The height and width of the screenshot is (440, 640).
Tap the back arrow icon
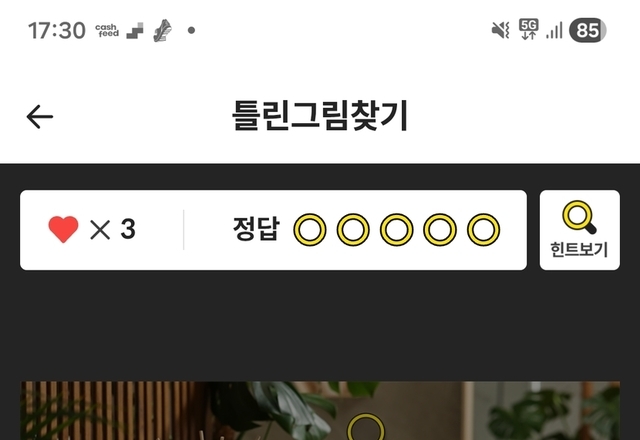tap(40, 117)
